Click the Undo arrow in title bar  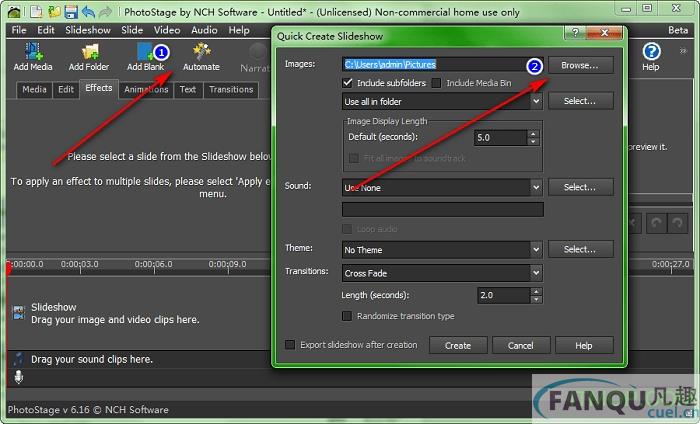click(88, 12)
